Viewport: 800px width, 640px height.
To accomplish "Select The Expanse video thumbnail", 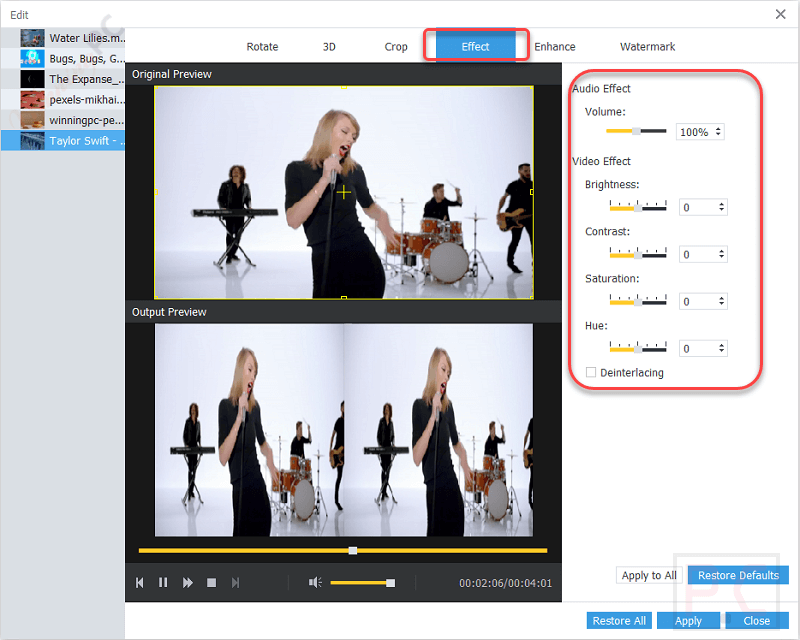I will 32,79.
